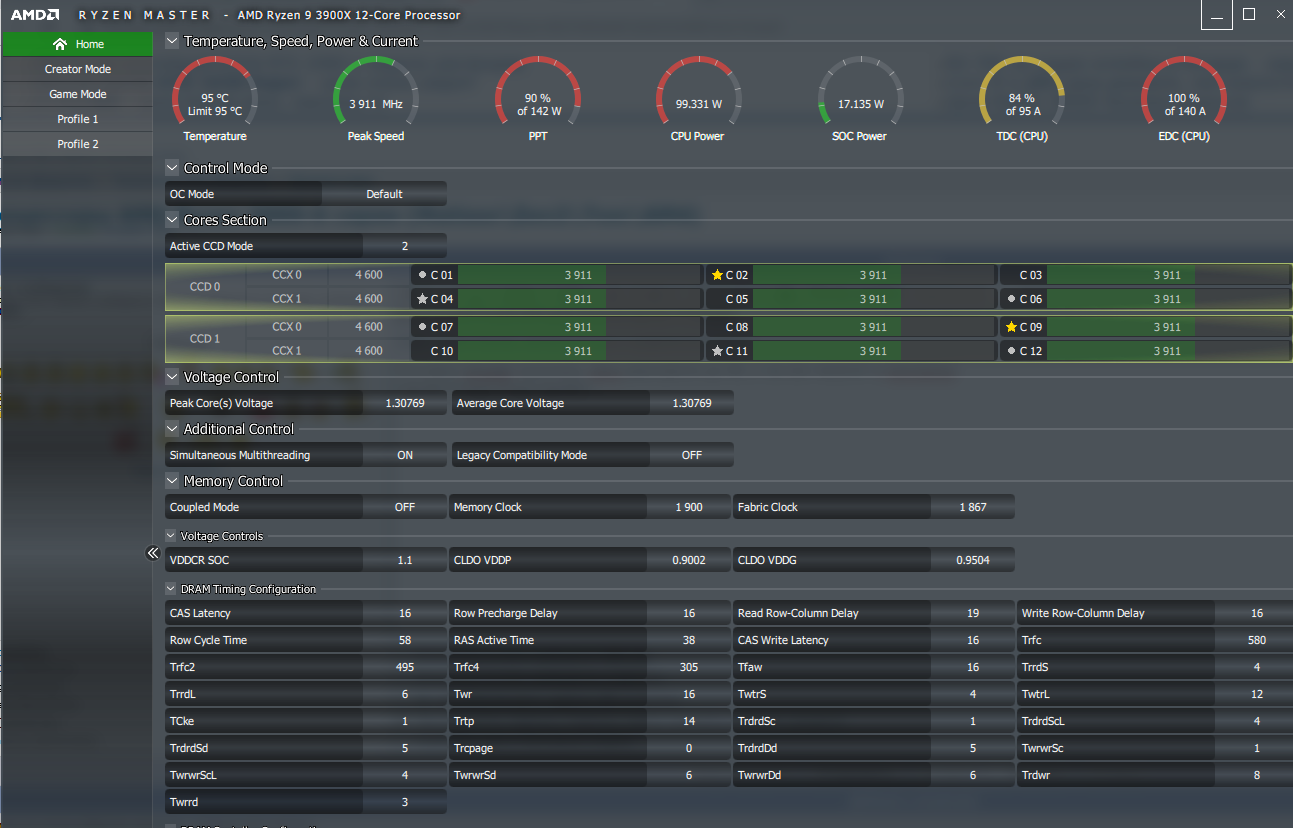Select the Game Mode tab
The width and height of the screenshot is (1293, 828).
click(x=77, y=94)
